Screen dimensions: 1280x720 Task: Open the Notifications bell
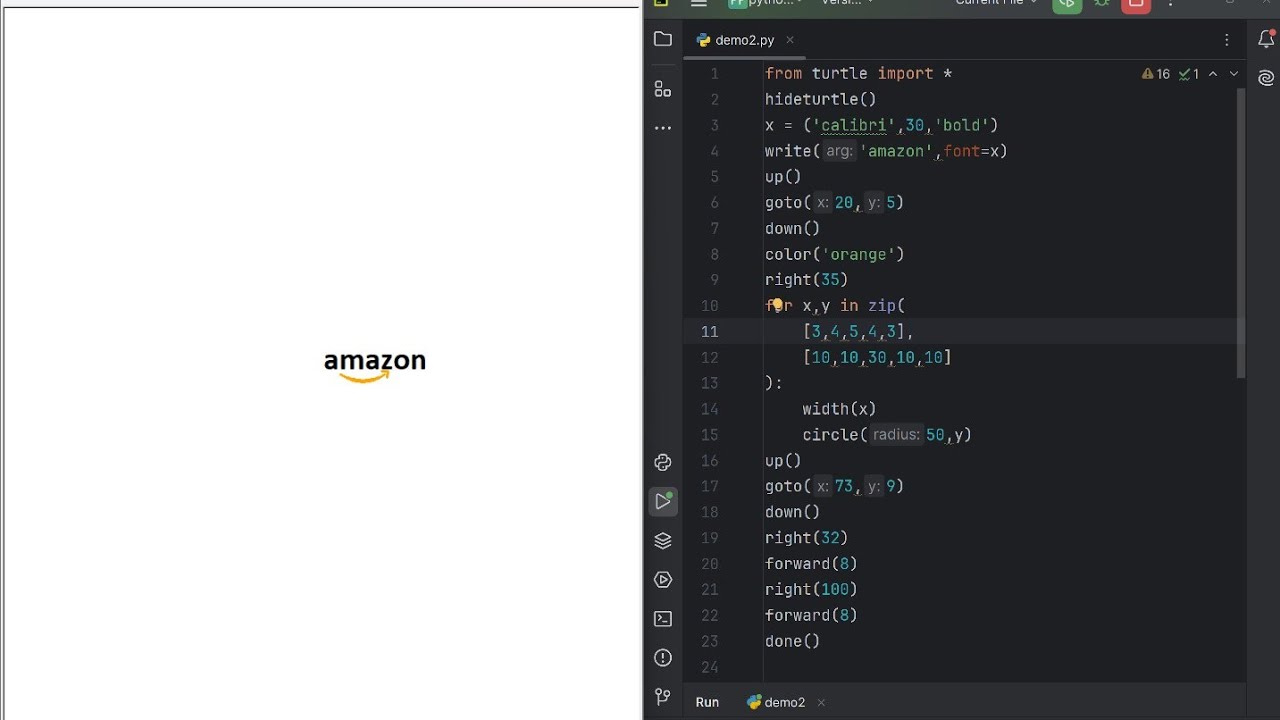click(x=1266, y=40)
